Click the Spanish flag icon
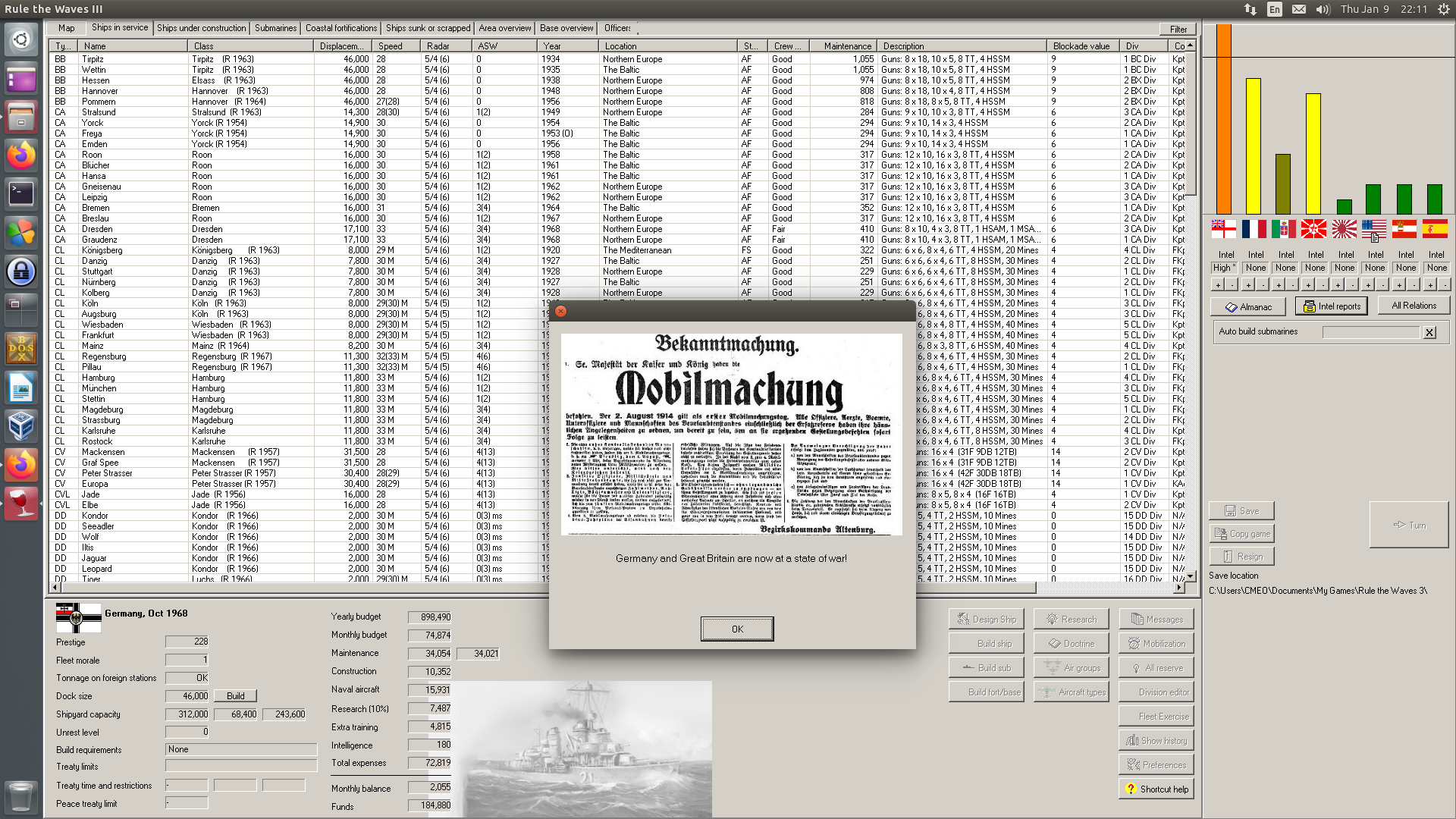The height and width of the screenshot is (819, 1456). pos(1435,228)
